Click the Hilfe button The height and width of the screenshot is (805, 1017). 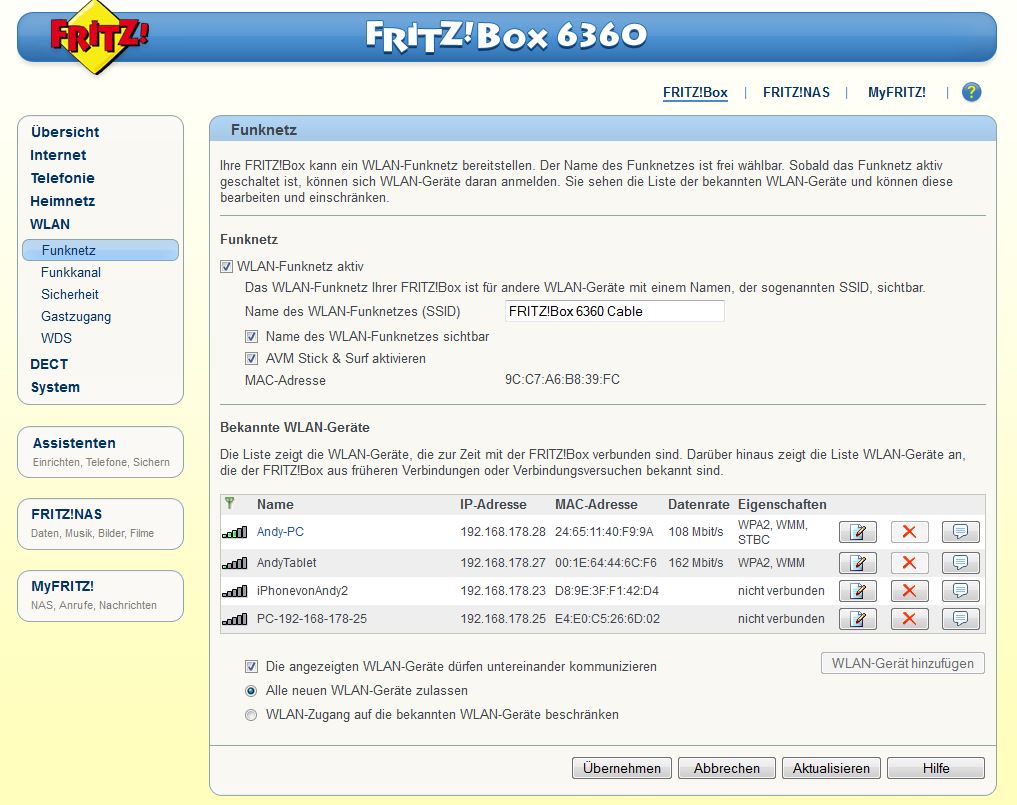pyautogui.click(x=935, y=768)
